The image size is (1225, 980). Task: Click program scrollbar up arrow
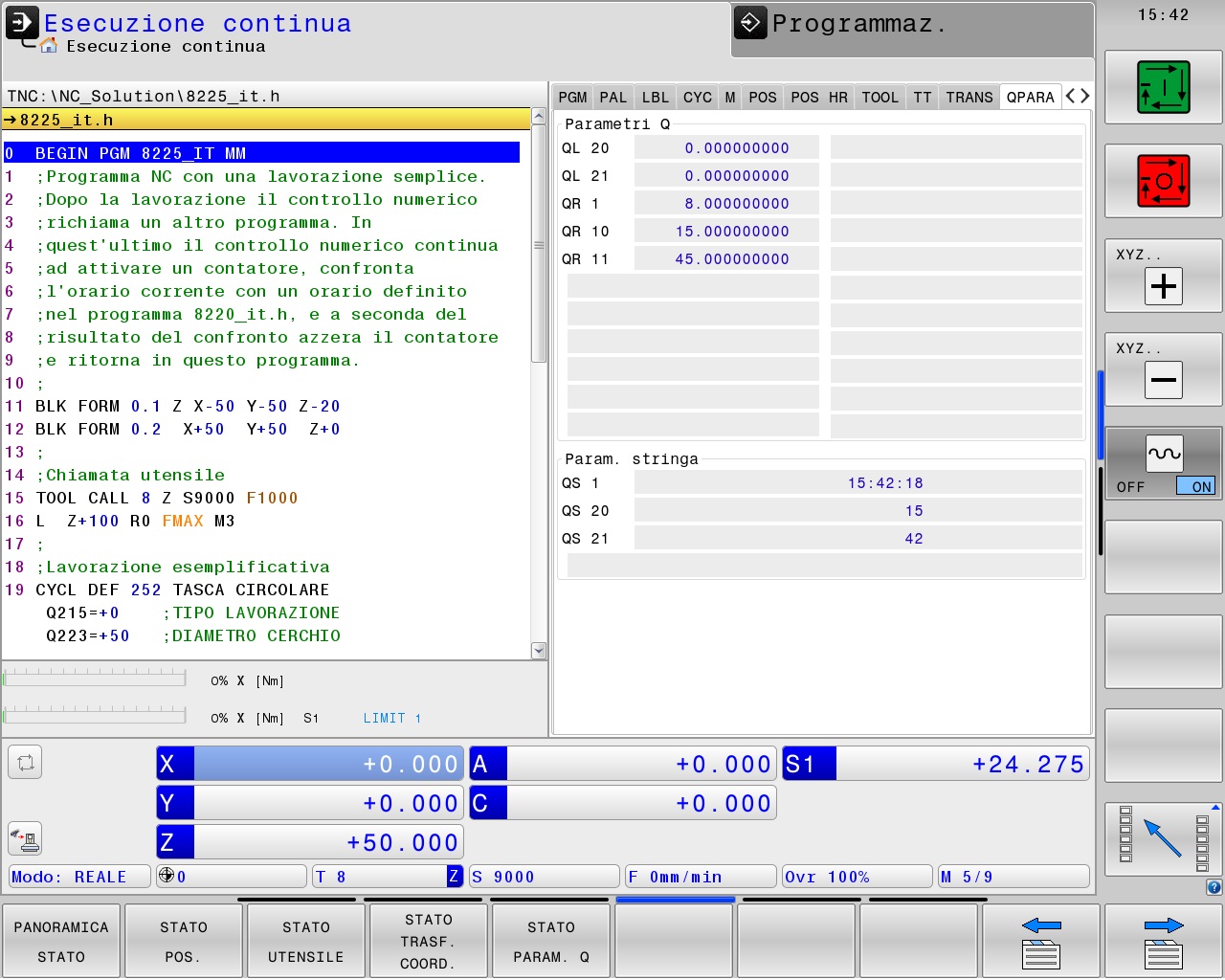539,117
